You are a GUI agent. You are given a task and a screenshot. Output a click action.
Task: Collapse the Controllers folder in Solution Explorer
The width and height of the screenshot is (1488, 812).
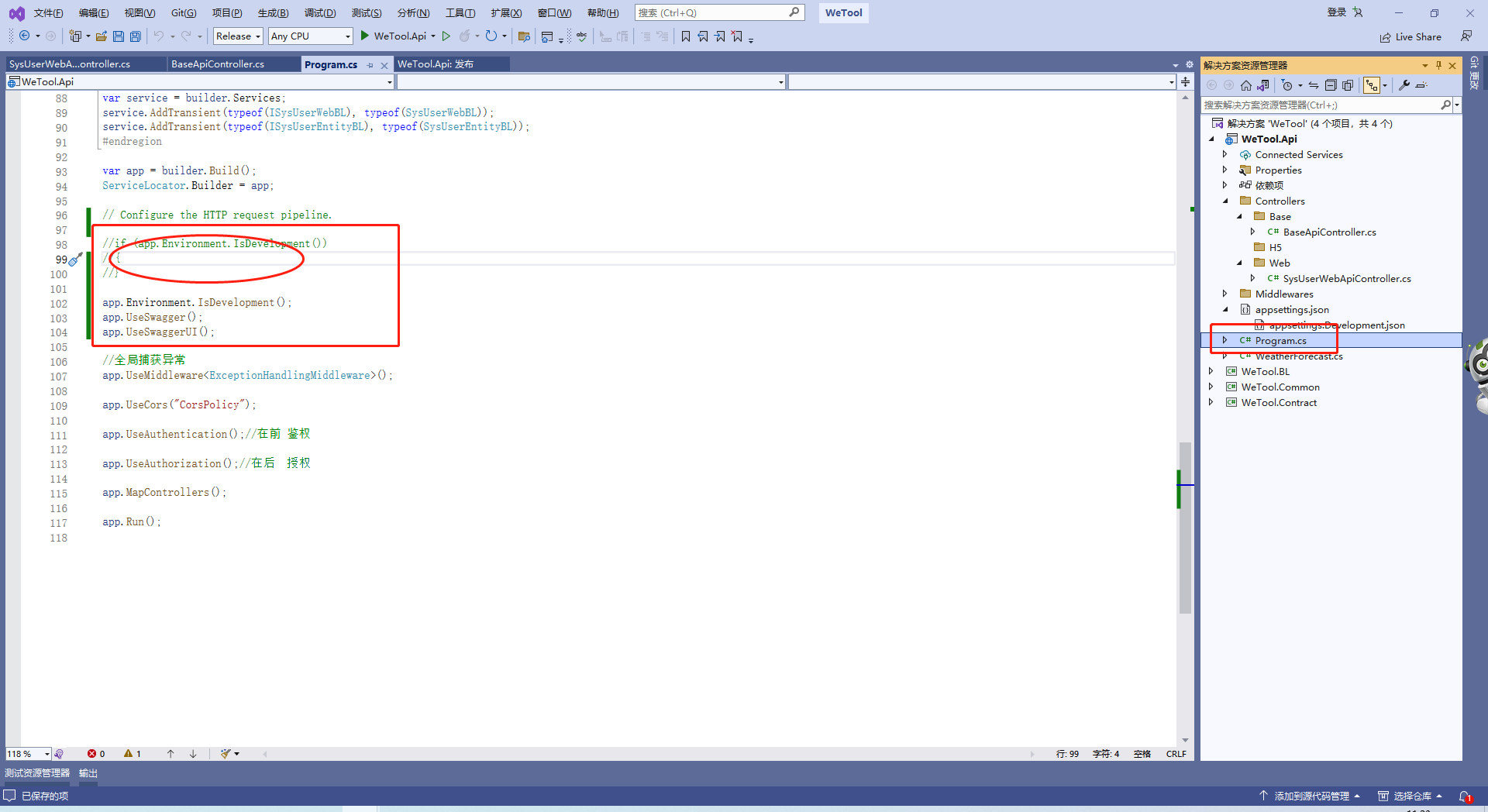click(x=1226, y=201)
